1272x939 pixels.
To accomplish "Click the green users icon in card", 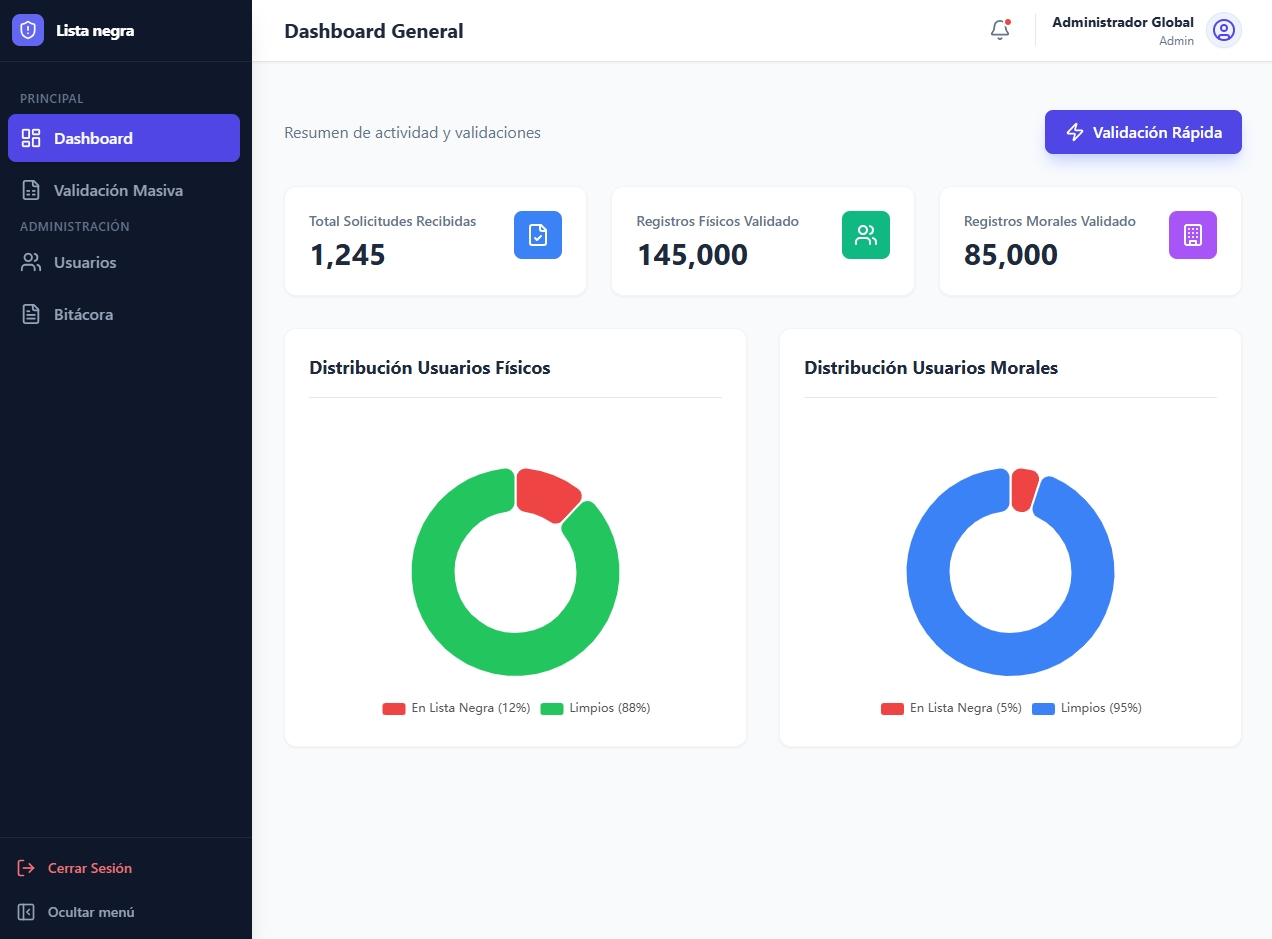I will tap(865, 235).
